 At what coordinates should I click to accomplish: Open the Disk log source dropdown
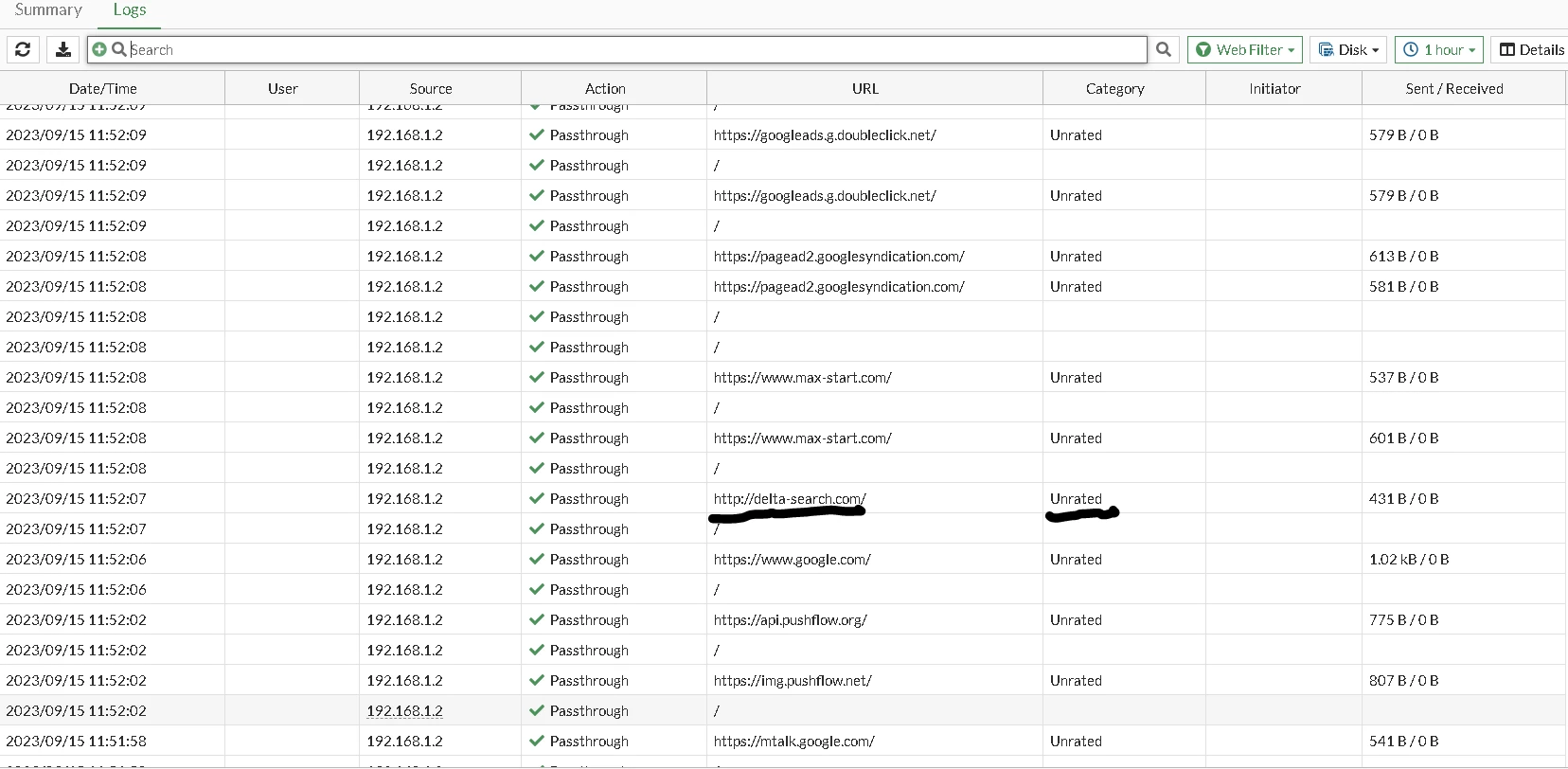(x=1348, y=49)
